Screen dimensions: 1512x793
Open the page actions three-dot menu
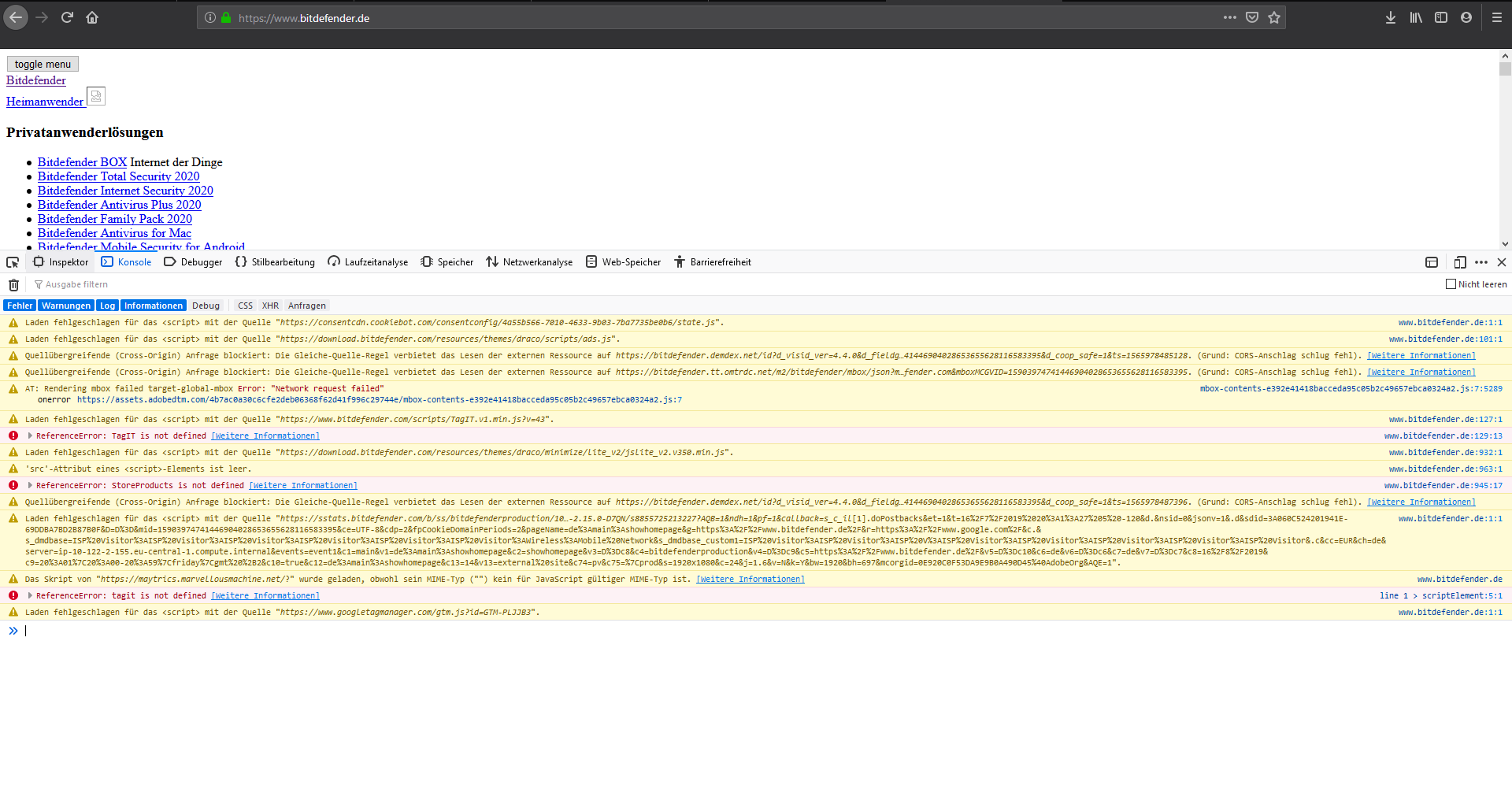coord(1230,17)
